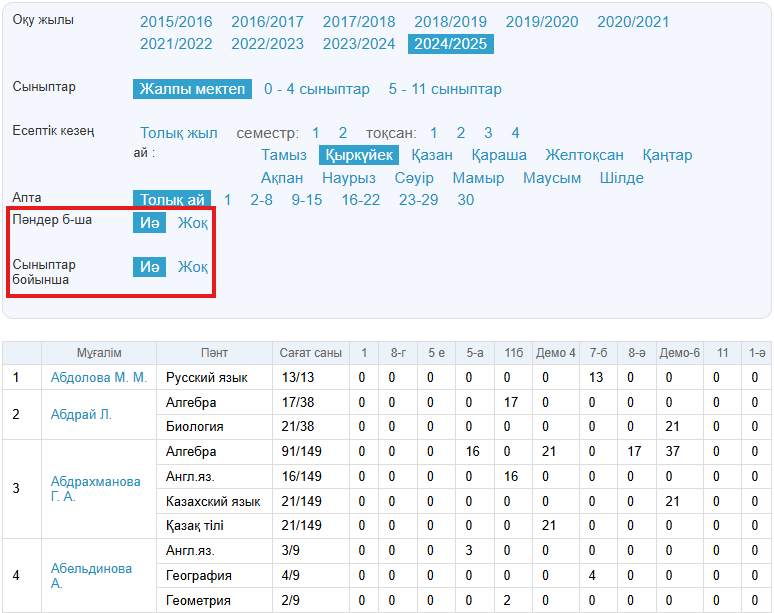Set Пәндер б-ша to Жоқ
Viewport: 774px width, 613px height.
coord(193,223)
